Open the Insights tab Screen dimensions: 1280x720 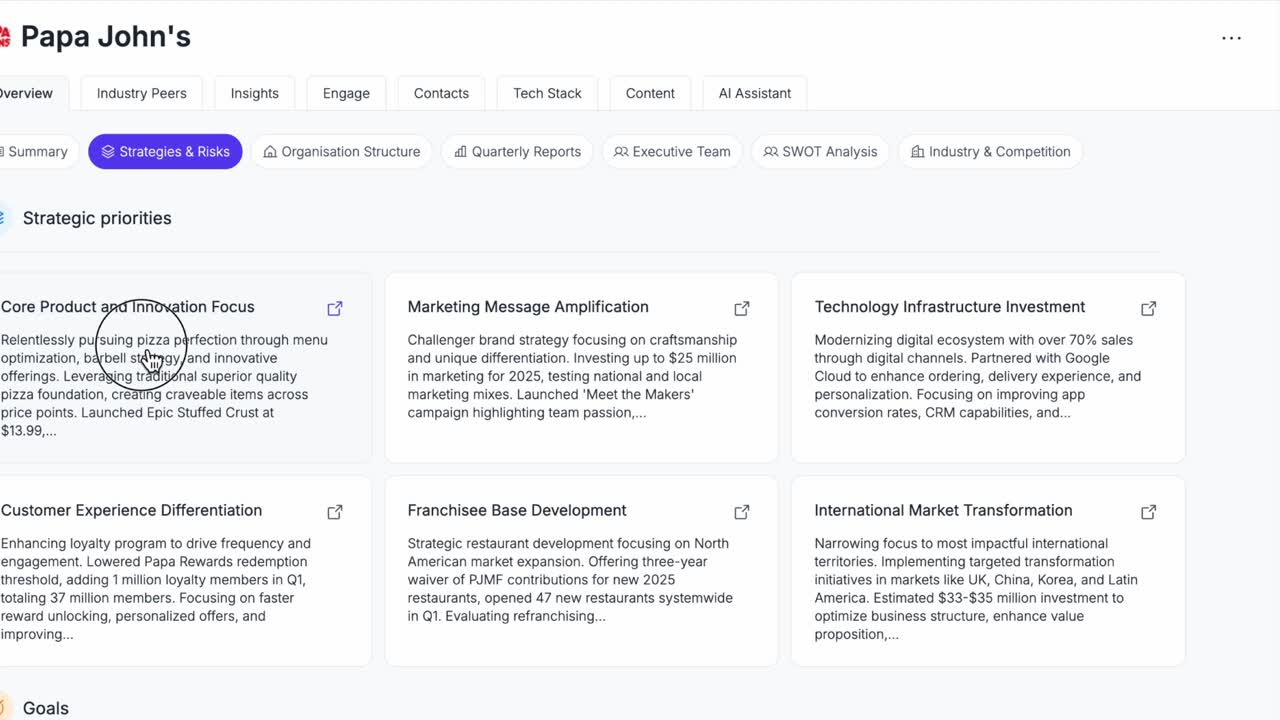pyautogui.click(x=255, y=93)
